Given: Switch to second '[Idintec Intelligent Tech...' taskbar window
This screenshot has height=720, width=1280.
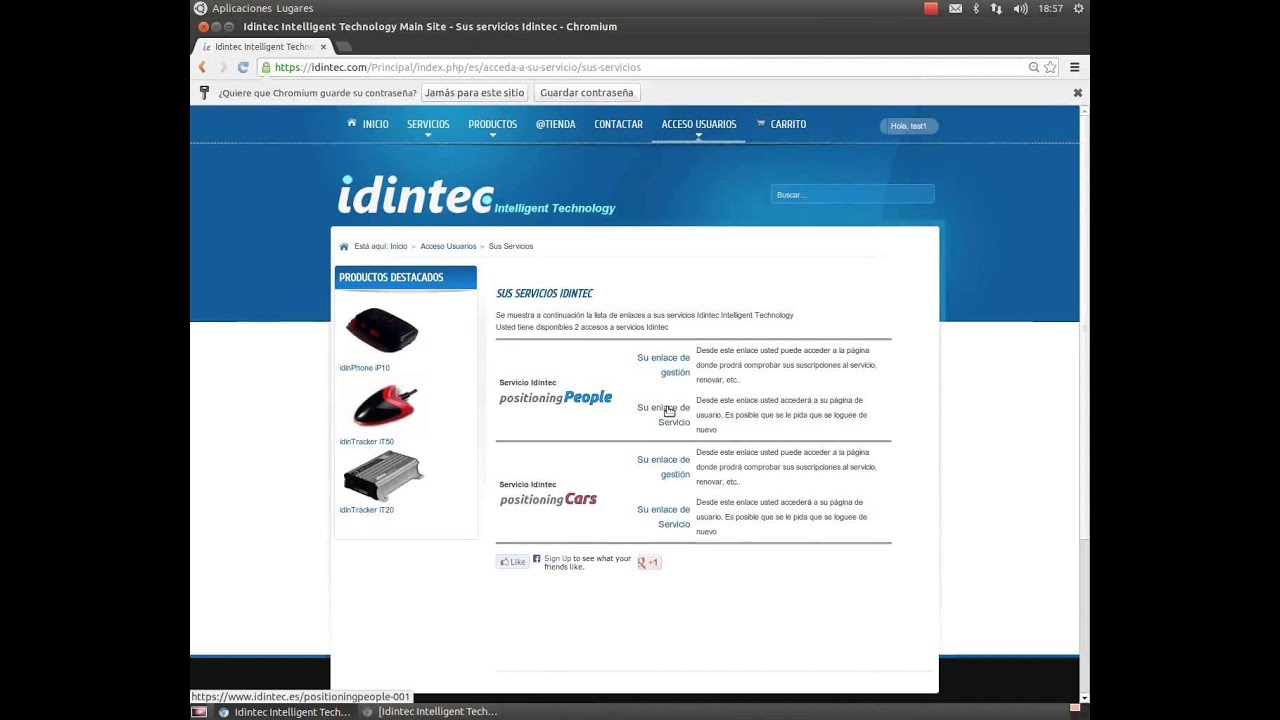Looking at the screenshot, I should pos(430,712).
